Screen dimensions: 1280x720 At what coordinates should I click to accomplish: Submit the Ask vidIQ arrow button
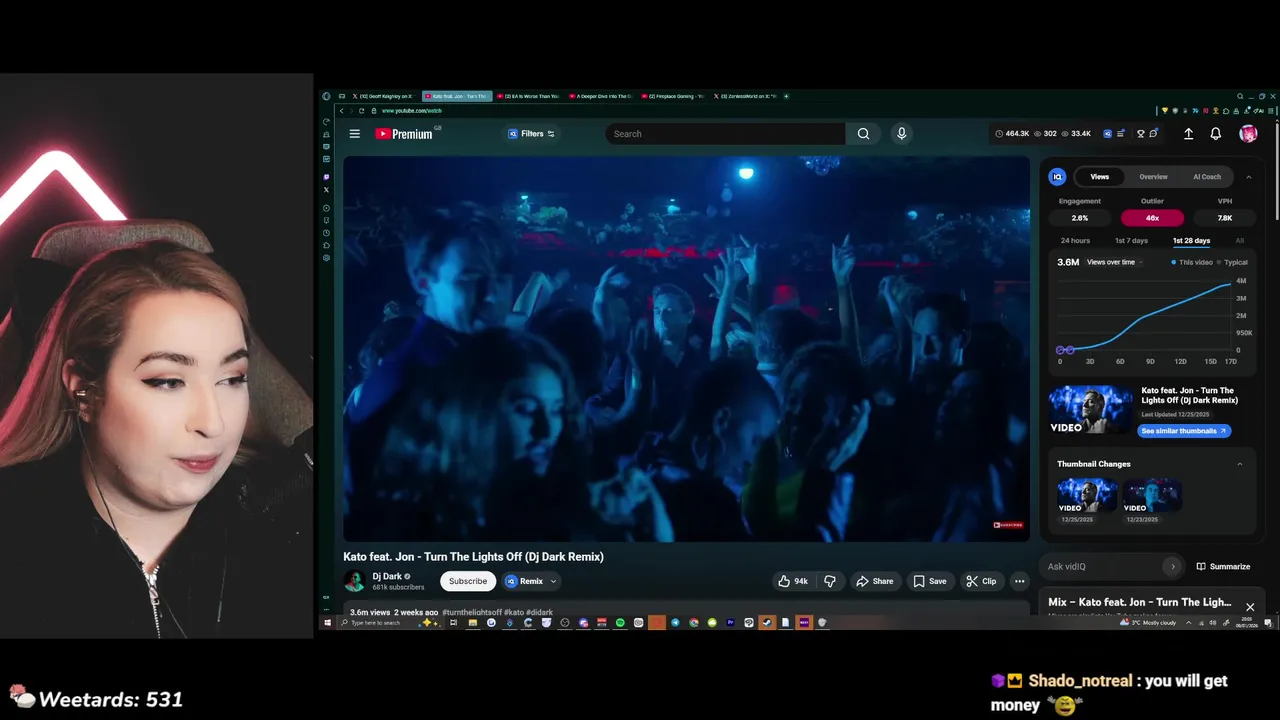pyautogui.click(x=1173, y=567)
